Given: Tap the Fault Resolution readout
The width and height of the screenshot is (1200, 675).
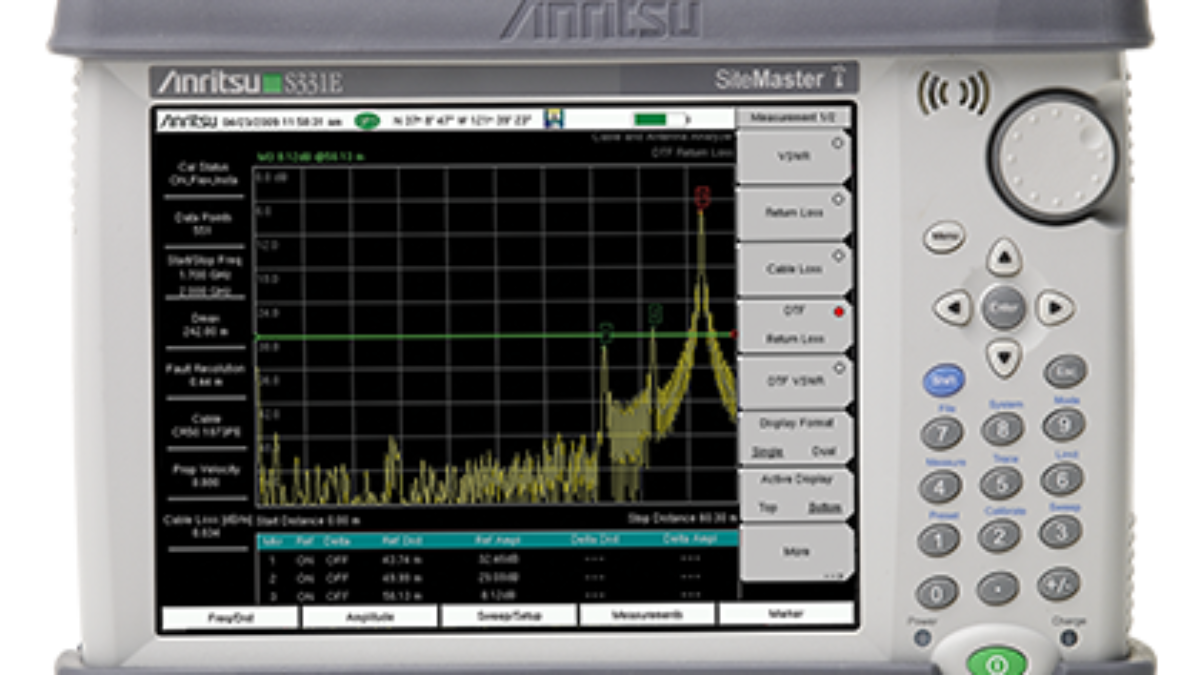Looking at the screenshot, I should [x=203, y=374].
